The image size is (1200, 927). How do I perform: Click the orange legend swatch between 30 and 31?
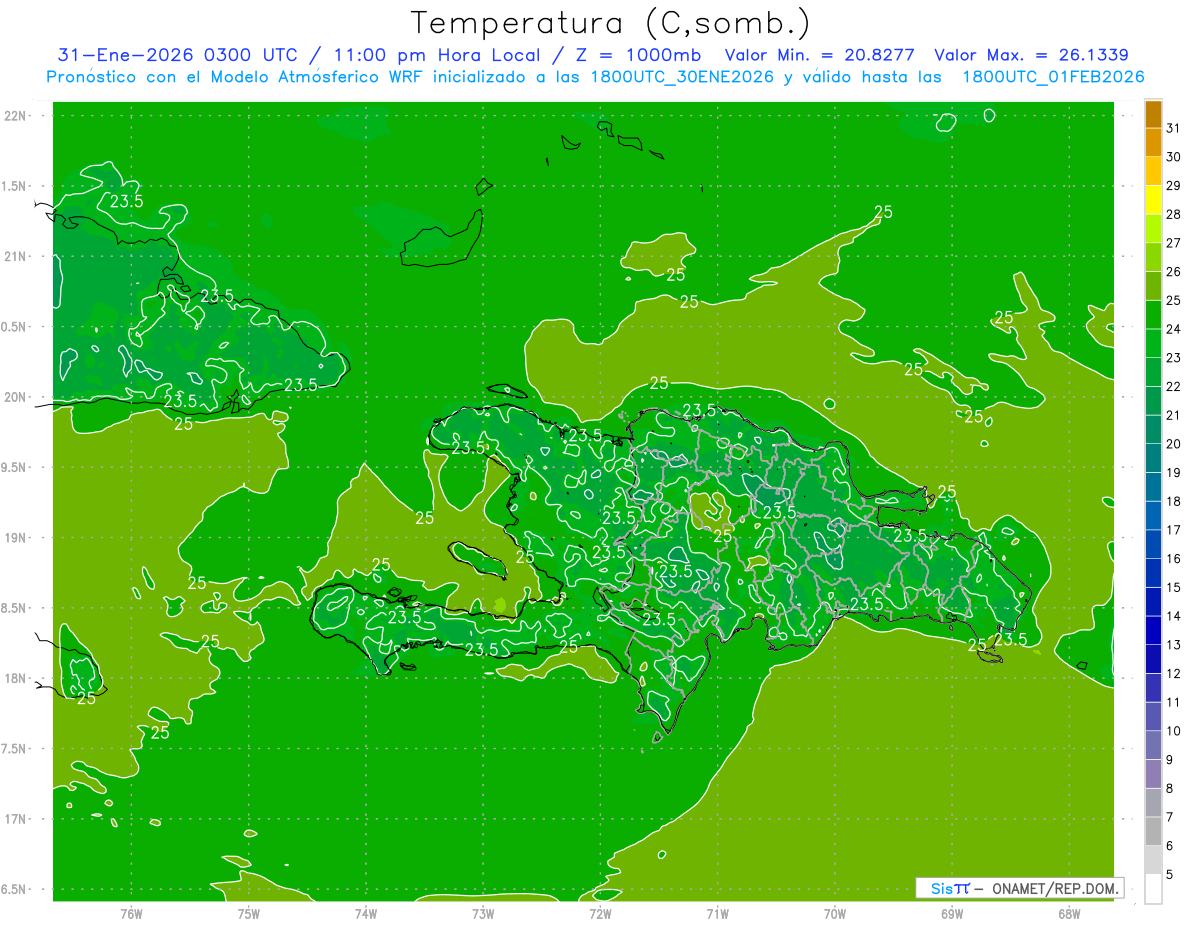[x=1153, y=142]
